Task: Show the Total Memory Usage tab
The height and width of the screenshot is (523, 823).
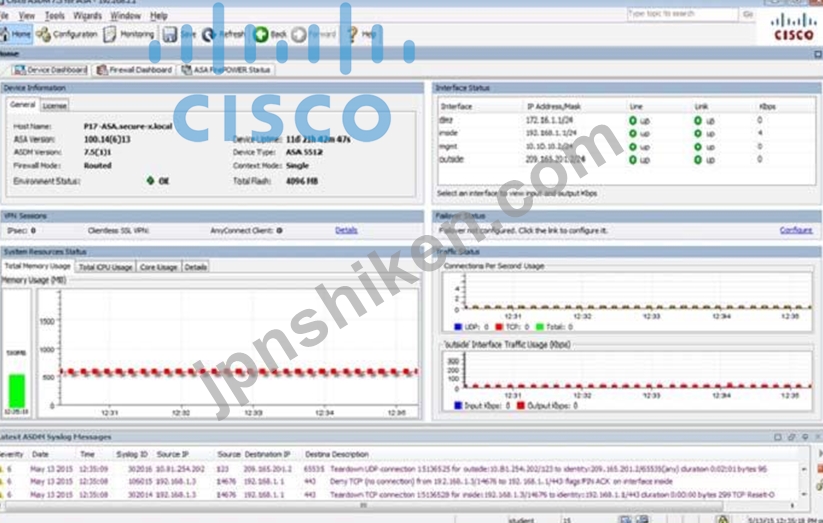Action: 37,266
